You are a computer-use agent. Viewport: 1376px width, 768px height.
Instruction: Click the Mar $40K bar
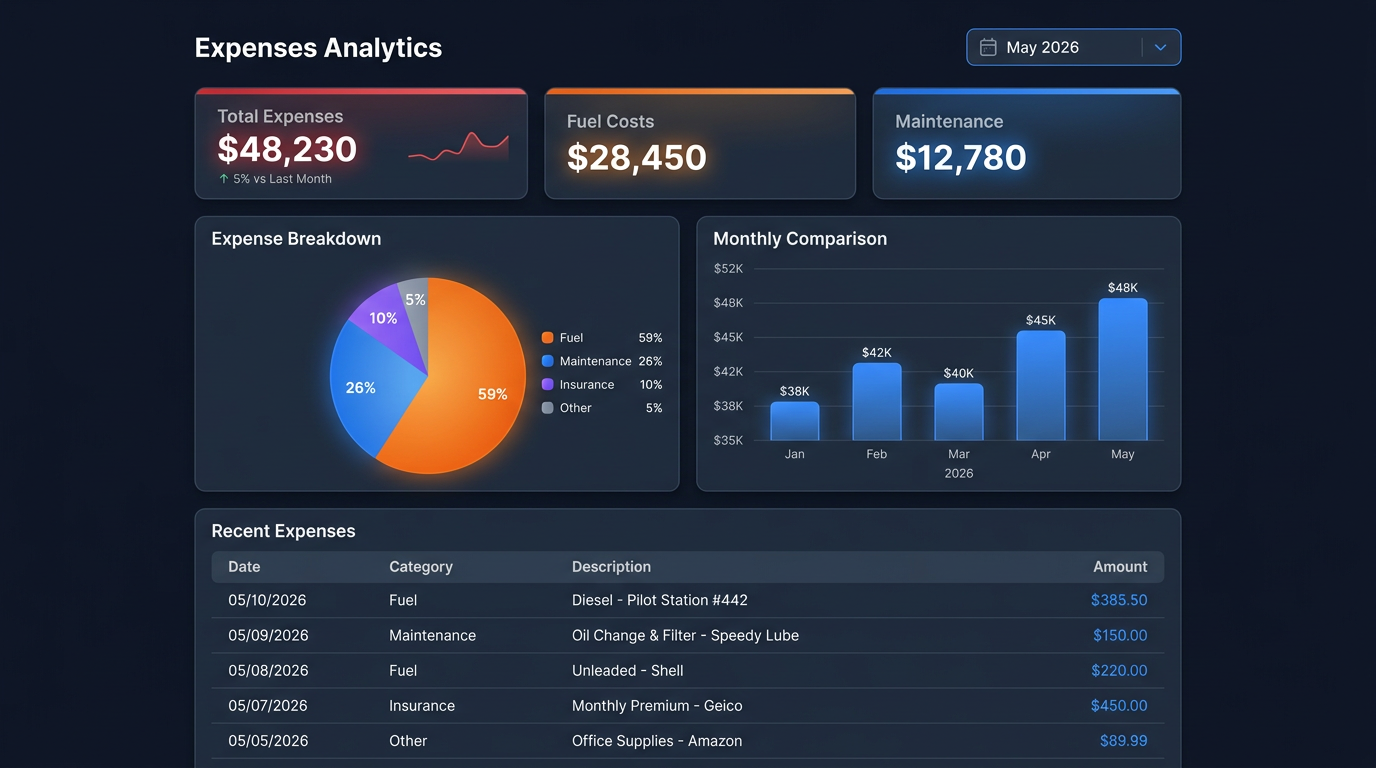(959, 412)
